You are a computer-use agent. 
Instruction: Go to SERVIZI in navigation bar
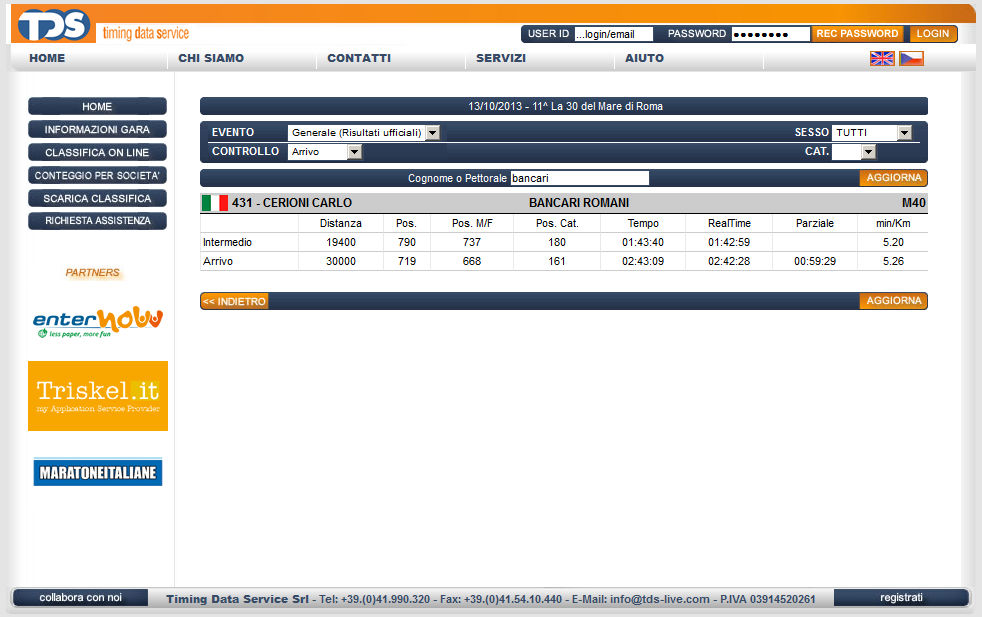(x=501, y=58)
